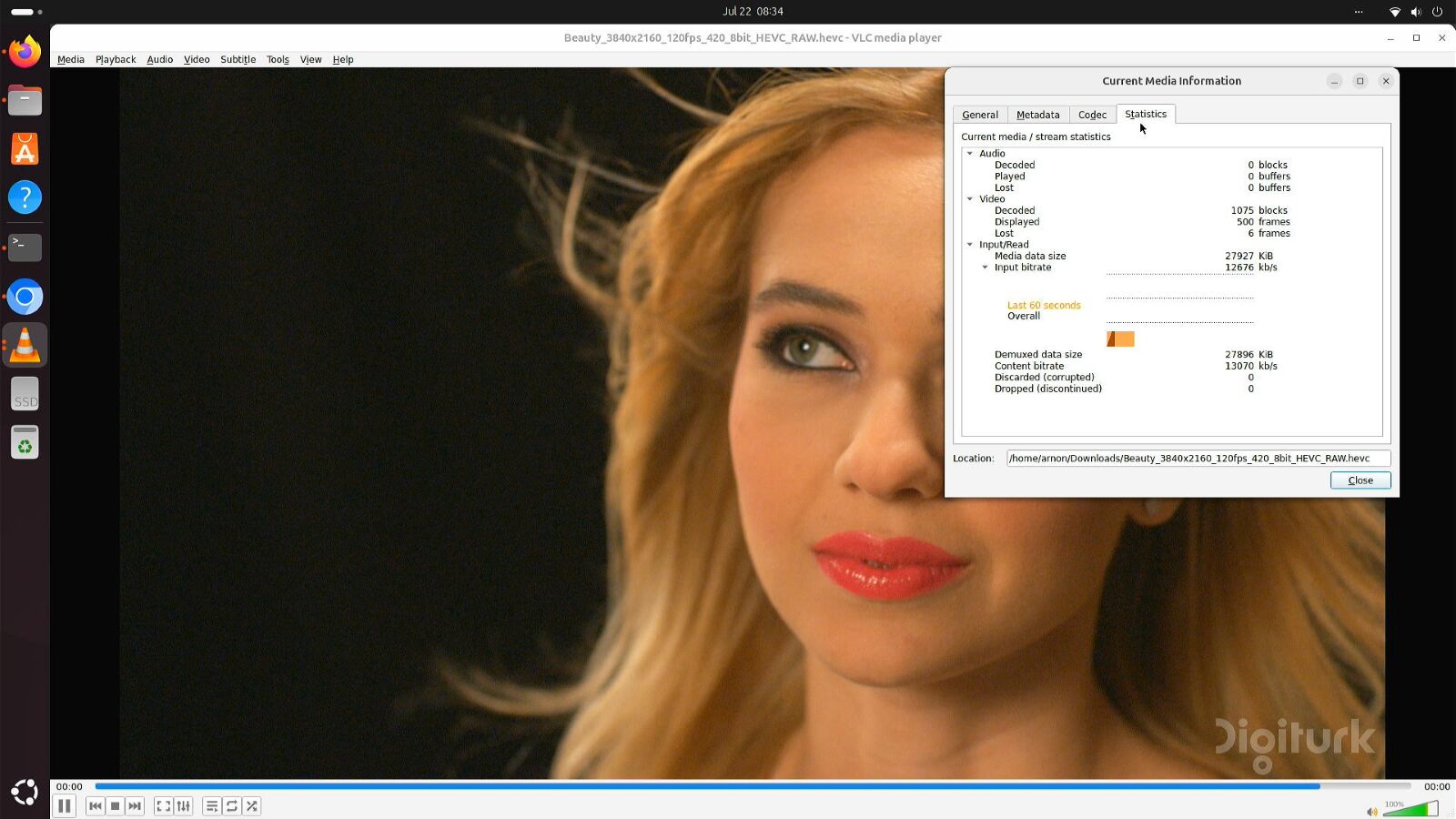This screenshot has height=819, width=1456.
Task: Click the dialog title bar X button
Action: coord(1386,81)
